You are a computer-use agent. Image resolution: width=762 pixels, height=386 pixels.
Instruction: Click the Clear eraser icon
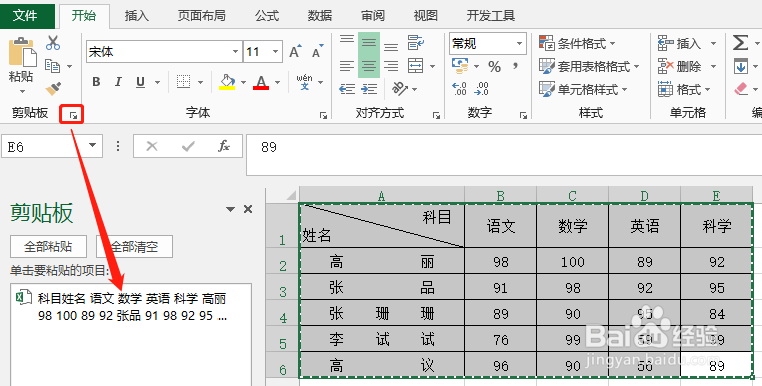(x=741, y=88)
